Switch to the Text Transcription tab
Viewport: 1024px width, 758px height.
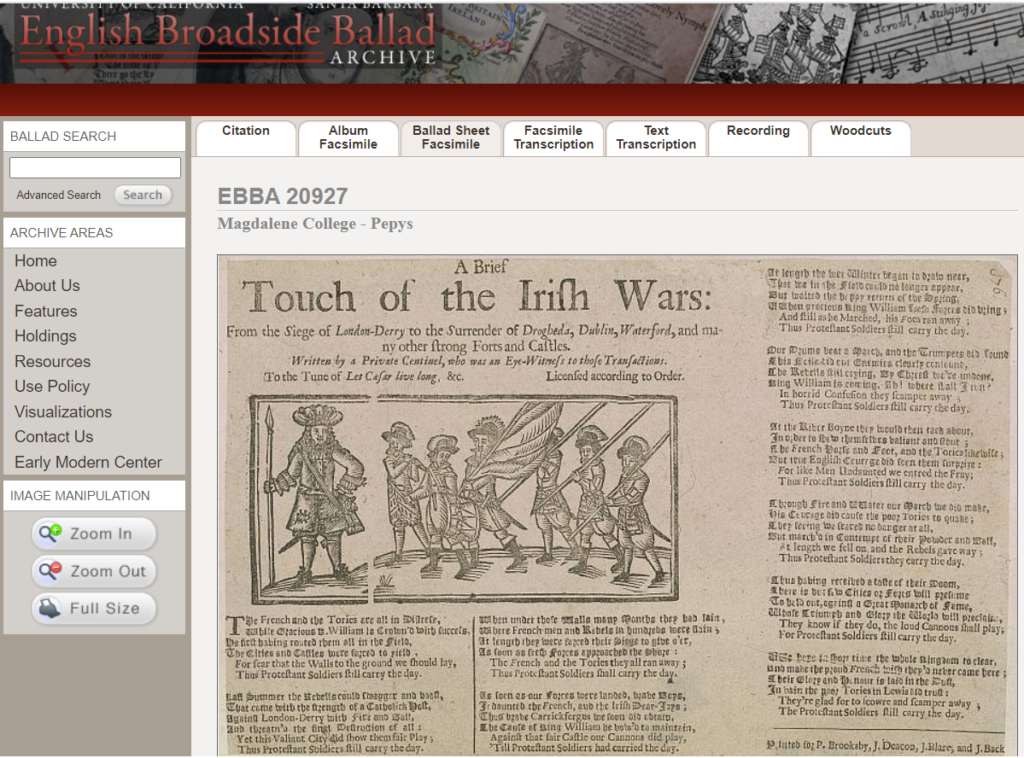pos(656,138)
